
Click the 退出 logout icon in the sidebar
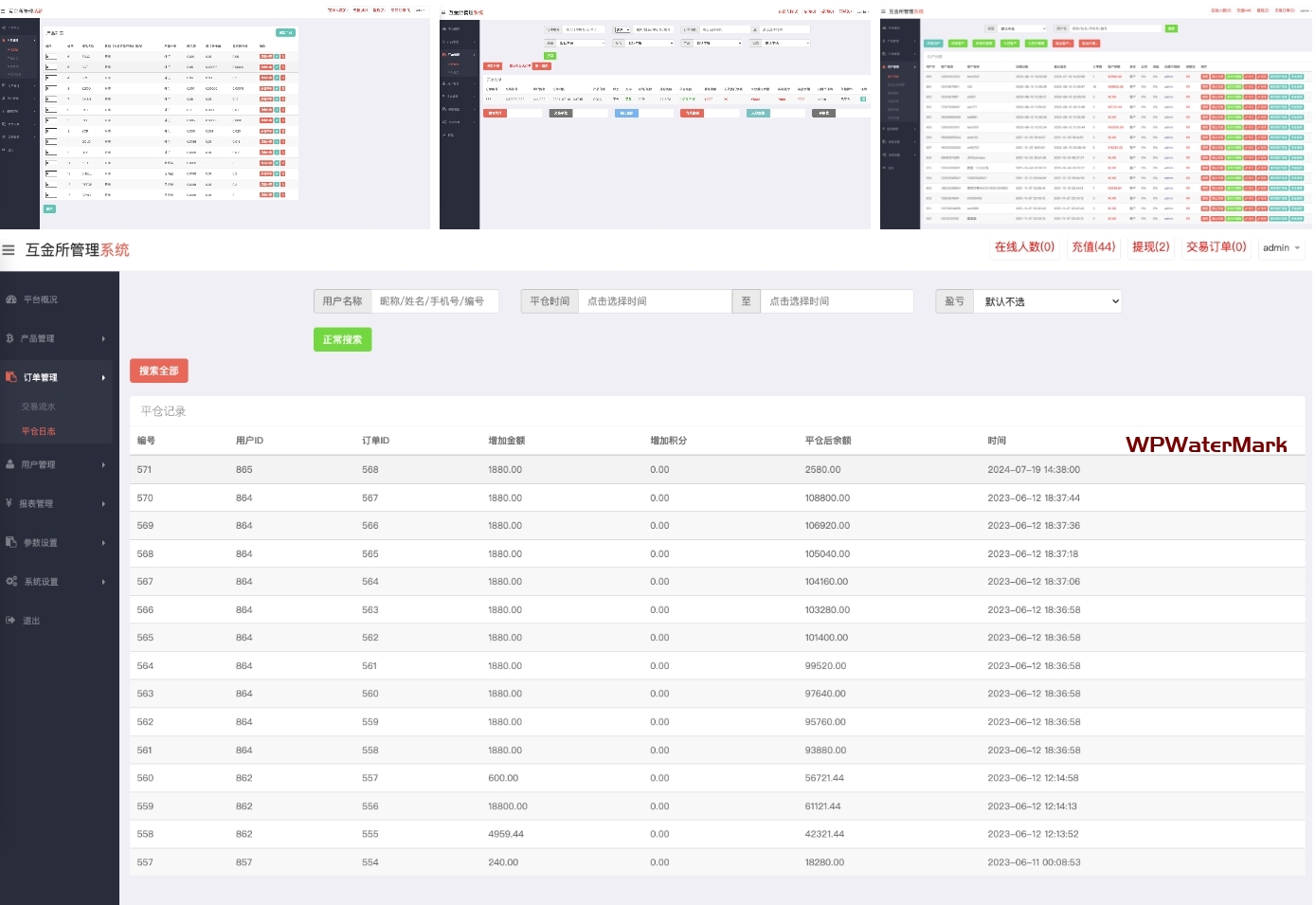(x=11, y=621)
